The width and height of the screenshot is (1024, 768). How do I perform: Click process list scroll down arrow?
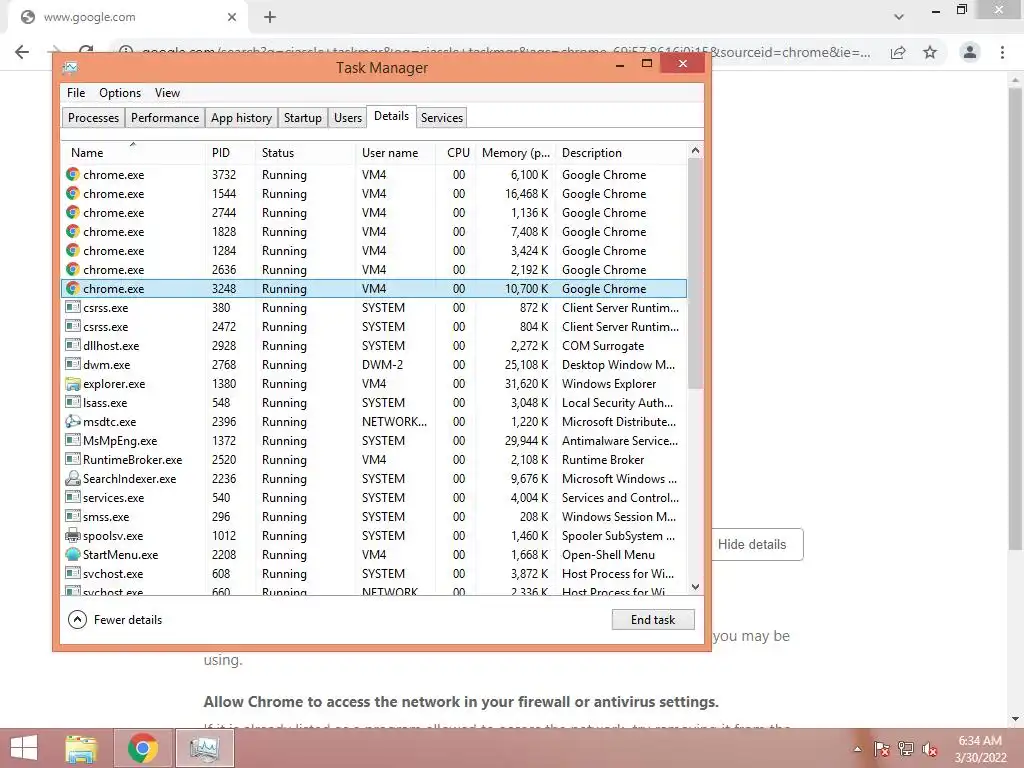696,586
